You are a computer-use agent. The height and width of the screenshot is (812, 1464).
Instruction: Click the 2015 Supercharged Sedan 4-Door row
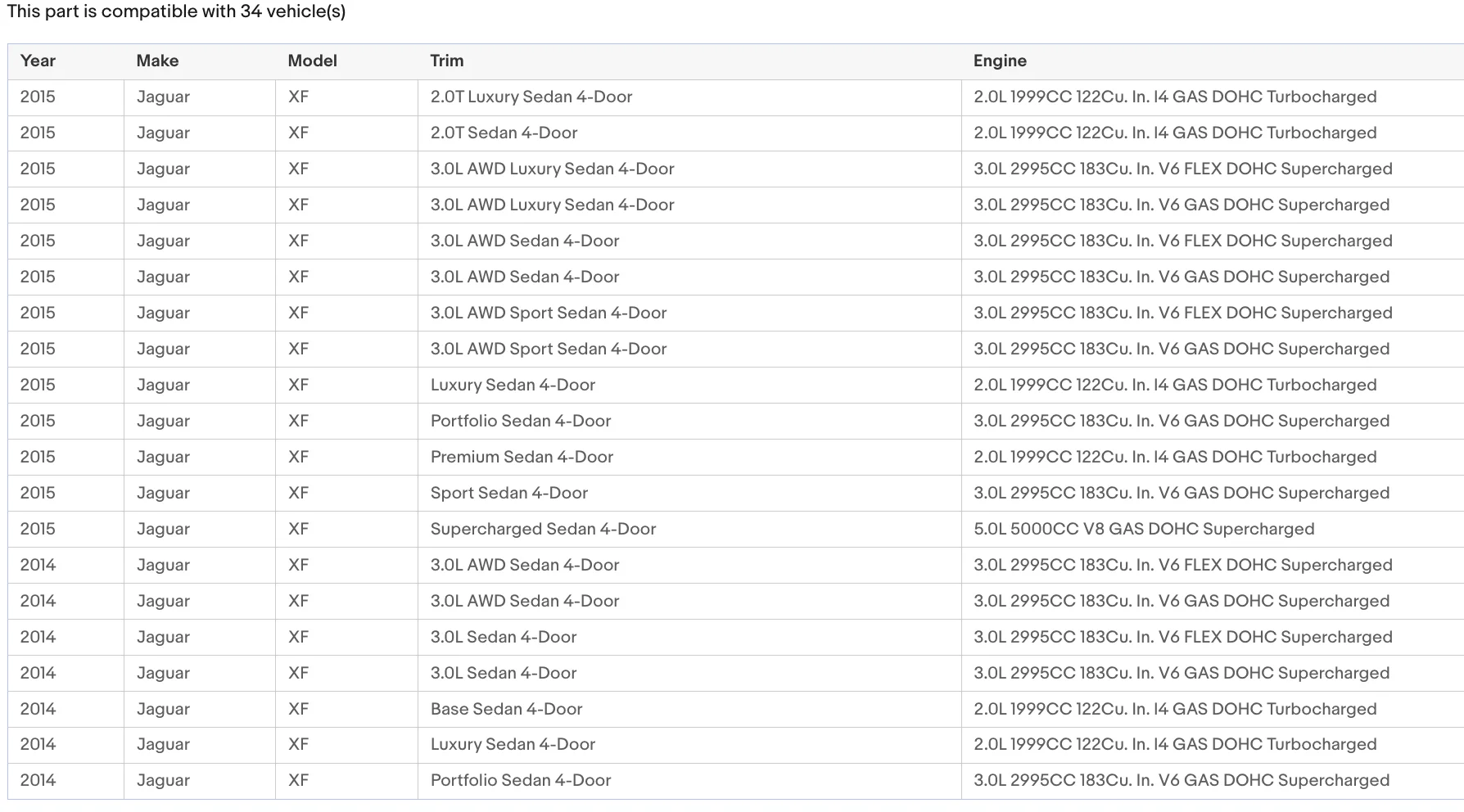[735, 529]
